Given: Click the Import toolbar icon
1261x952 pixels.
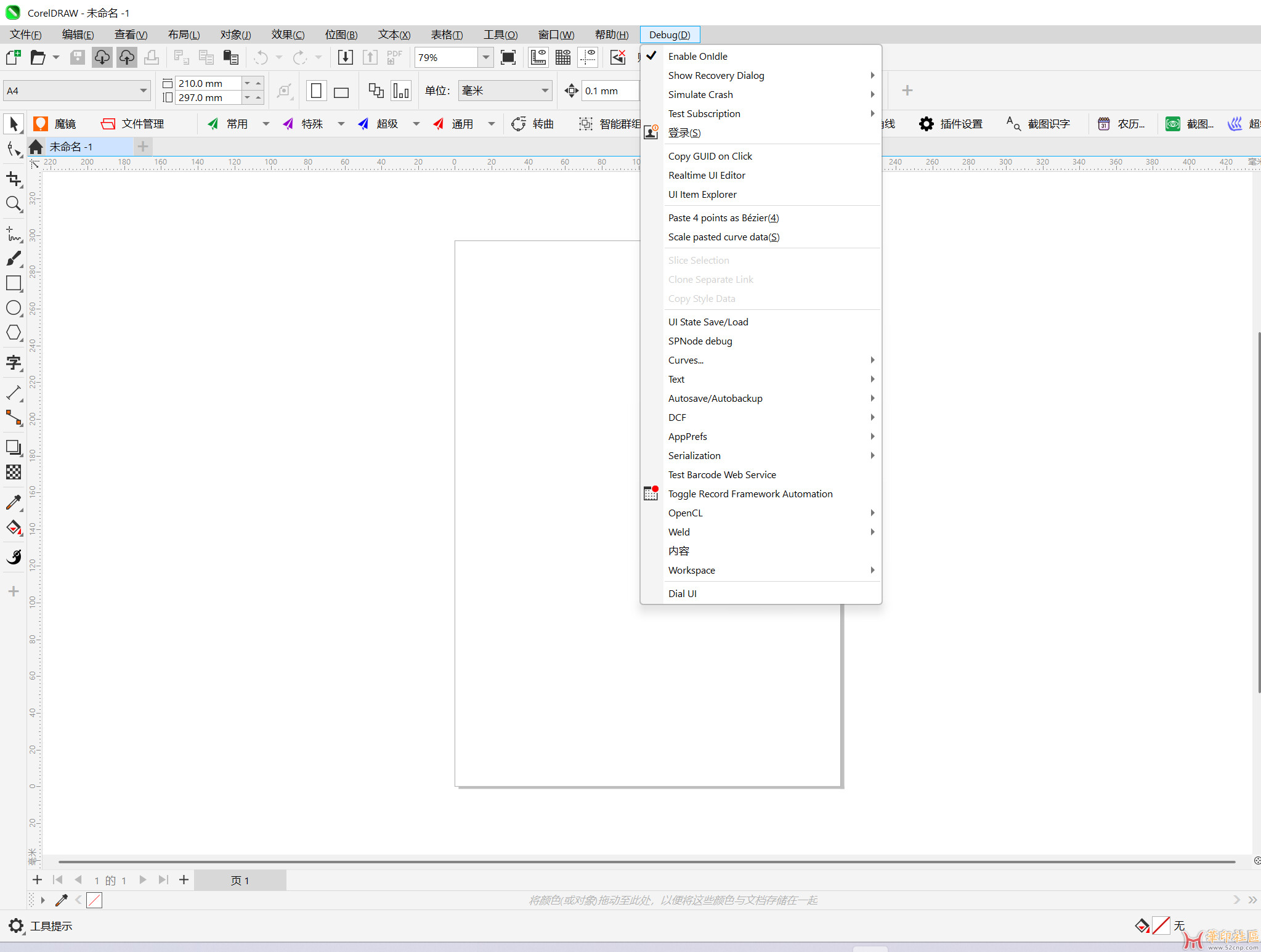Looking at the screenshot, I should point(346,58).
